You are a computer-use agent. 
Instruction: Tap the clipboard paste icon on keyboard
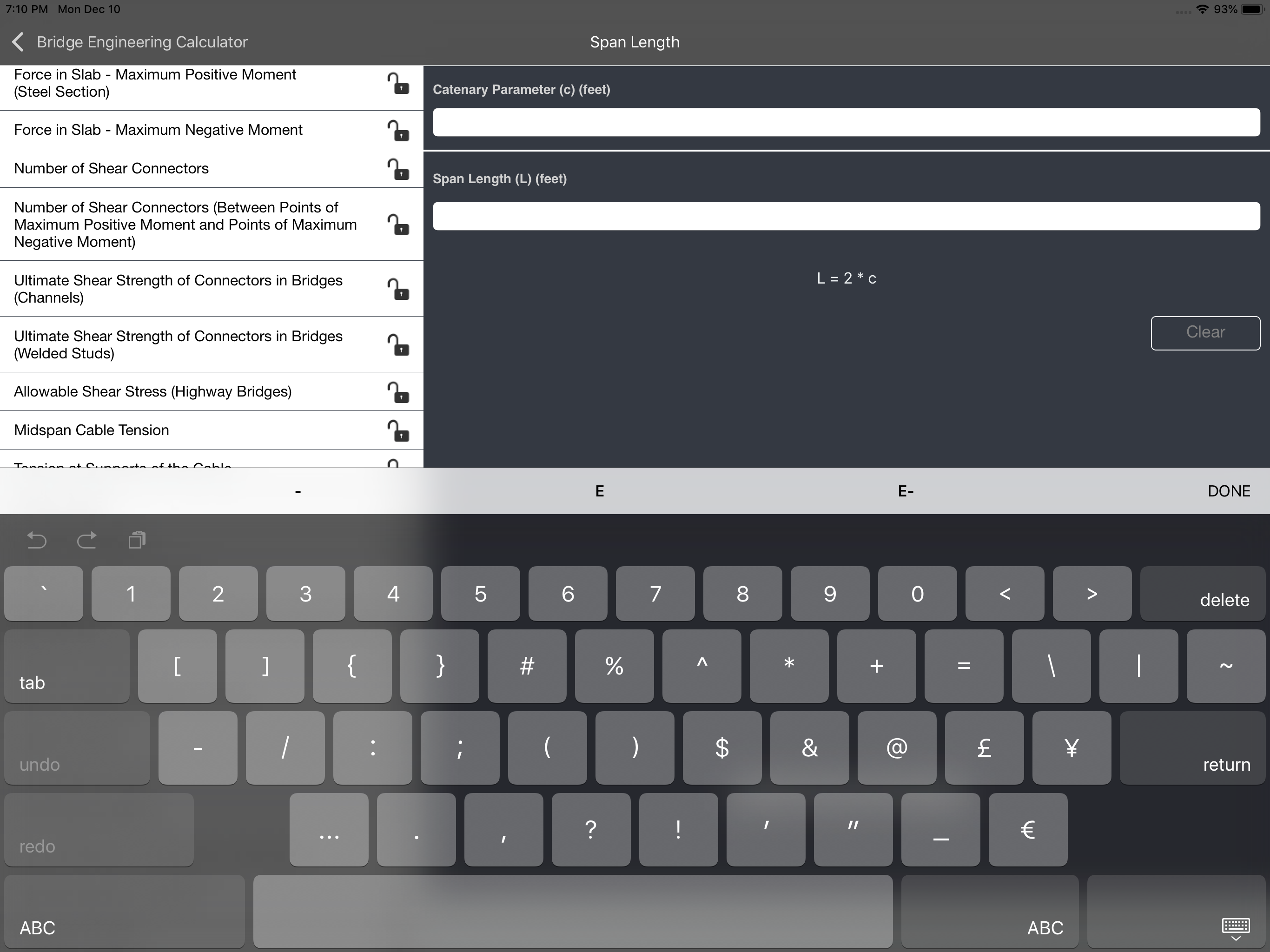tap(137, 540)
